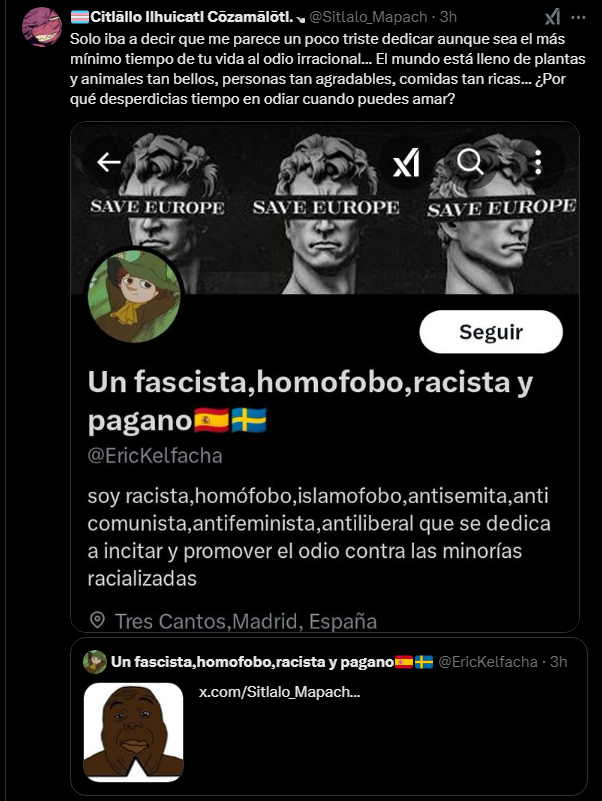Click the SAVE EUROPE banner image
The width and height of the screenshot is (602, 801).
coord(325,208)
